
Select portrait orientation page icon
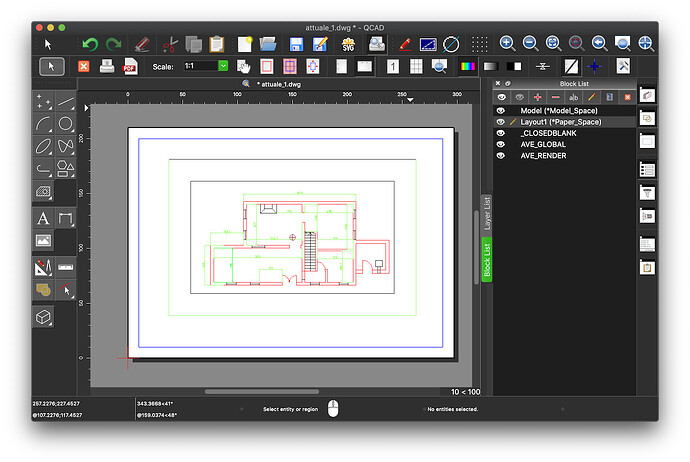[x=341, y=66]
